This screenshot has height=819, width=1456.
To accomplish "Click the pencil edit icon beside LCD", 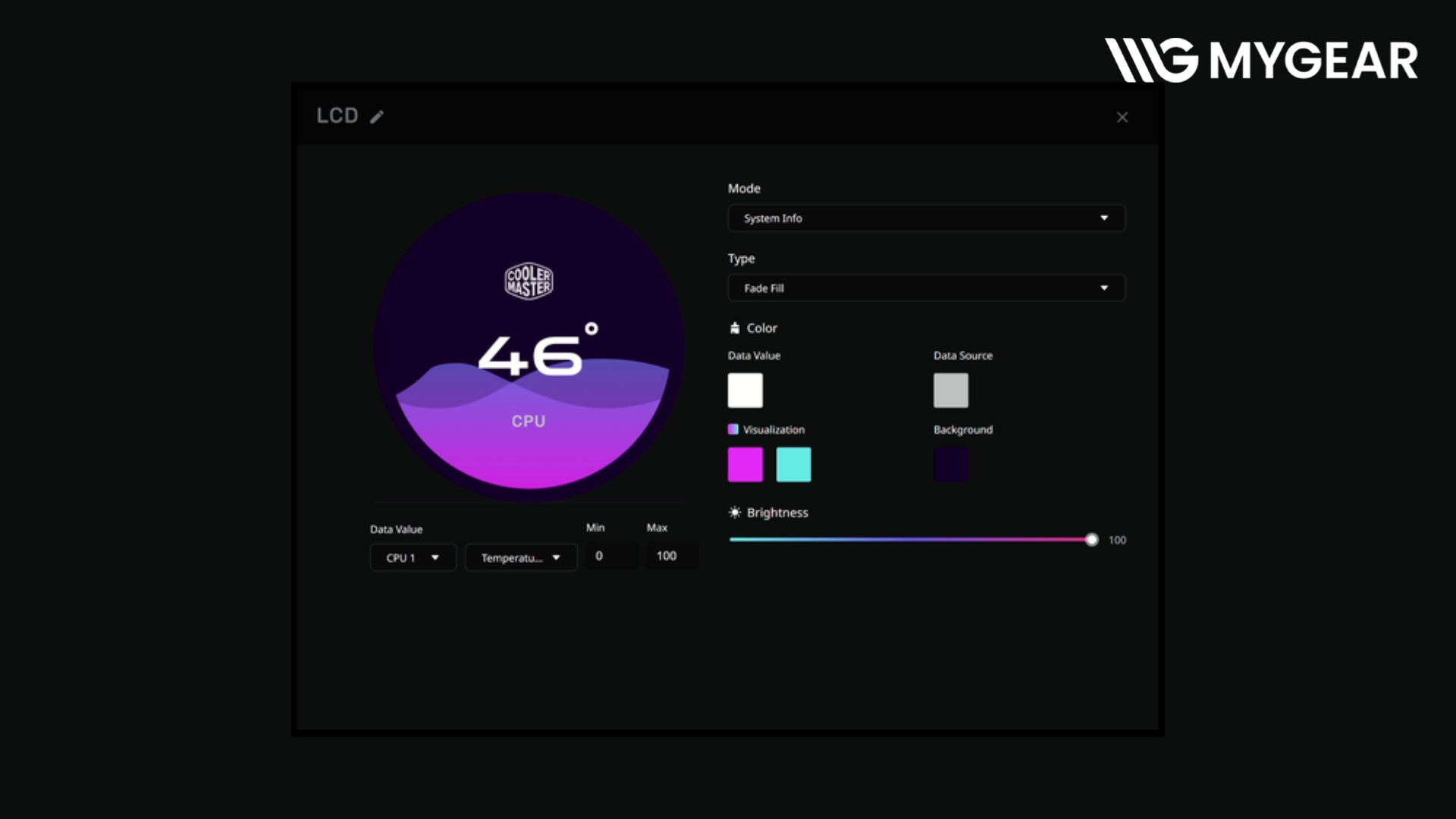I will pos(377,117).
